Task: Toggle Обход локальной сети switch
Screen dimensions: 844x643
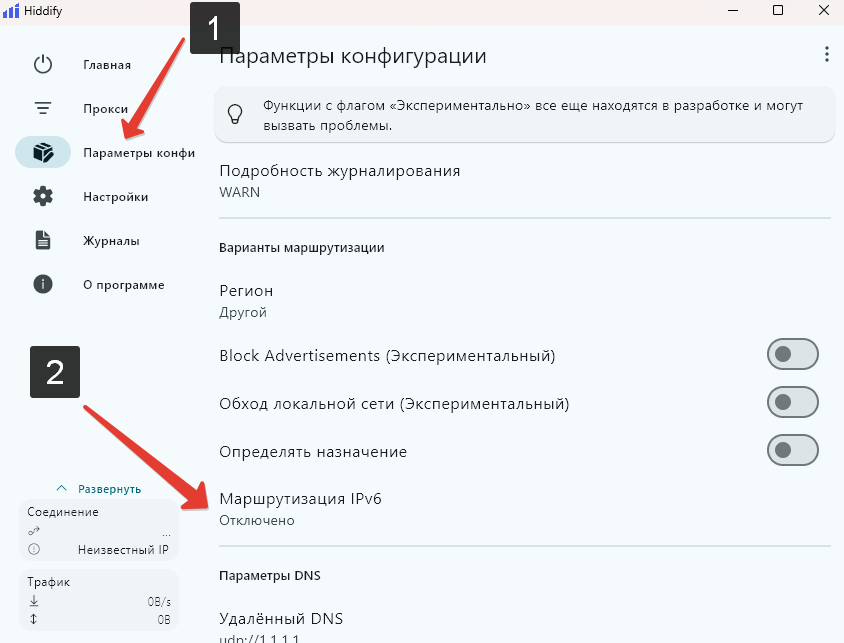Action: point(792,402)
